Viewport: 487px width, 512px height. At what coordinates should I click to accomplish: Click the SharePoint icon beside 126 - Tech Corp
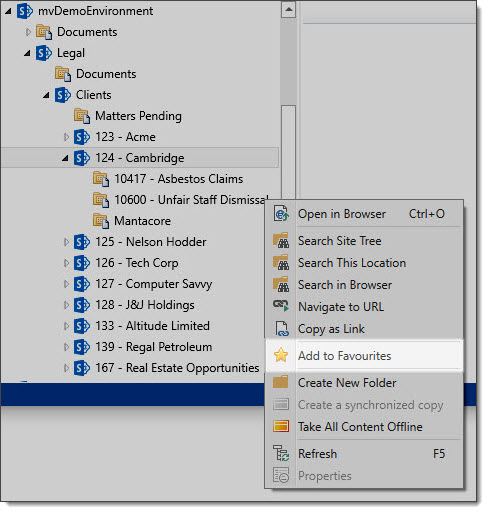pyautogui.click(x=82, y=263)
